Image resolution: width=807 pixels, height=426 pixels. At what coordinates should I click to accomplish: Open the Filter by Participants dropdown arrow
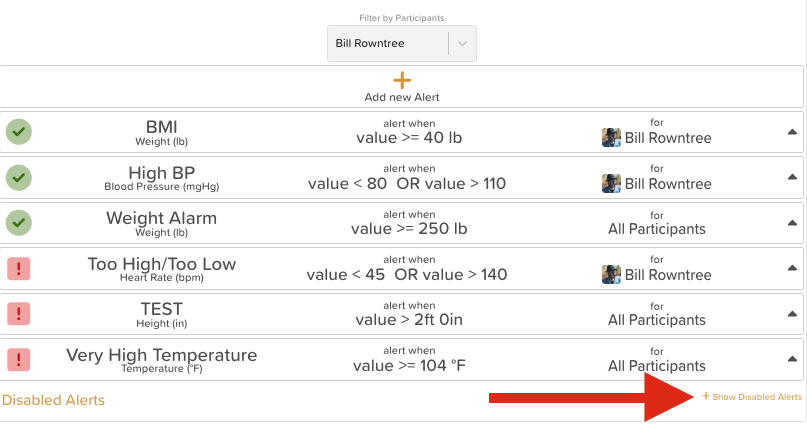pos(461,43)
